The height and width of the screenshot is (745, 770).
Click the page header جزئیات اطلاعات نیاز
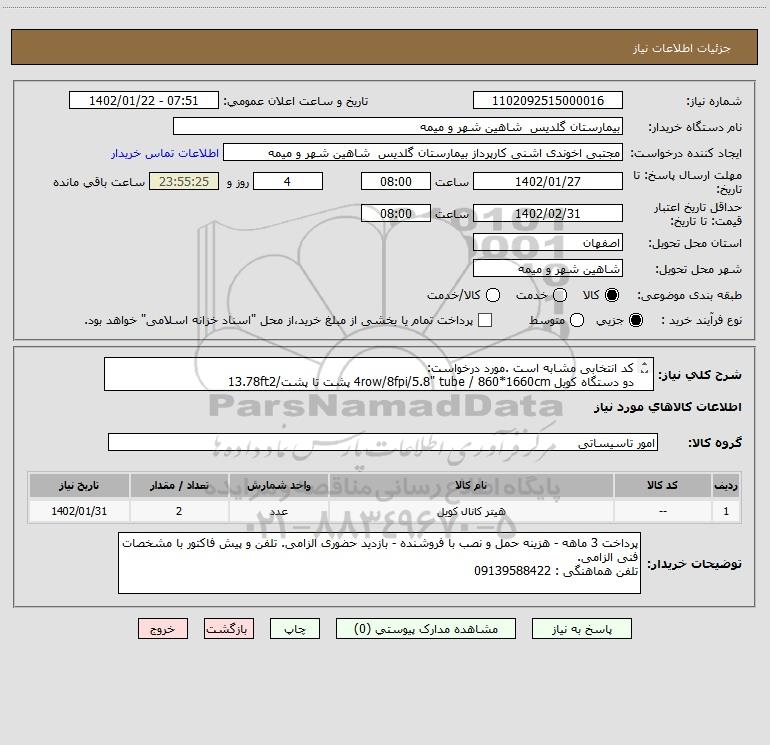click(x=682, y=48)
